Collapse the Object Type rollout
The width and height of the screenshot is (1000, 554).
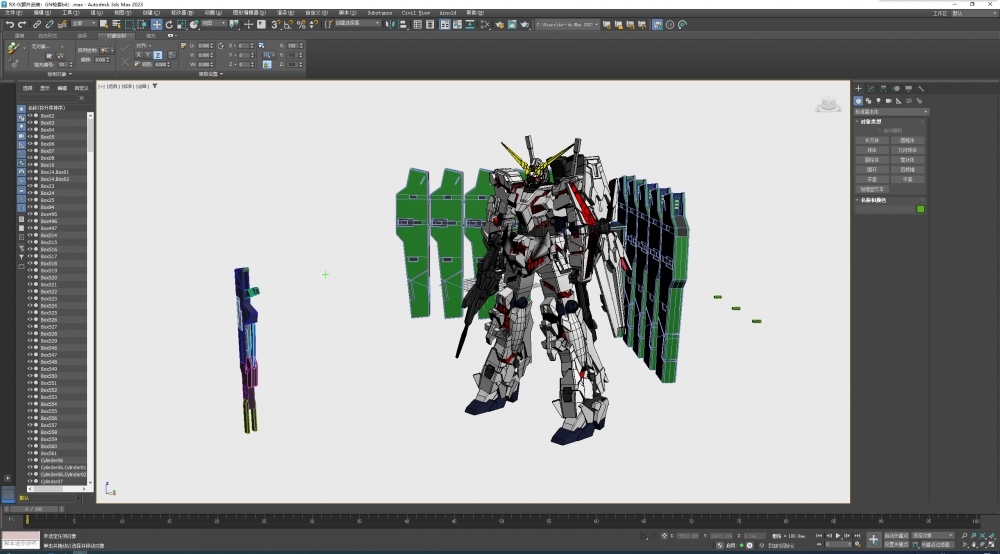coord(873,121)
